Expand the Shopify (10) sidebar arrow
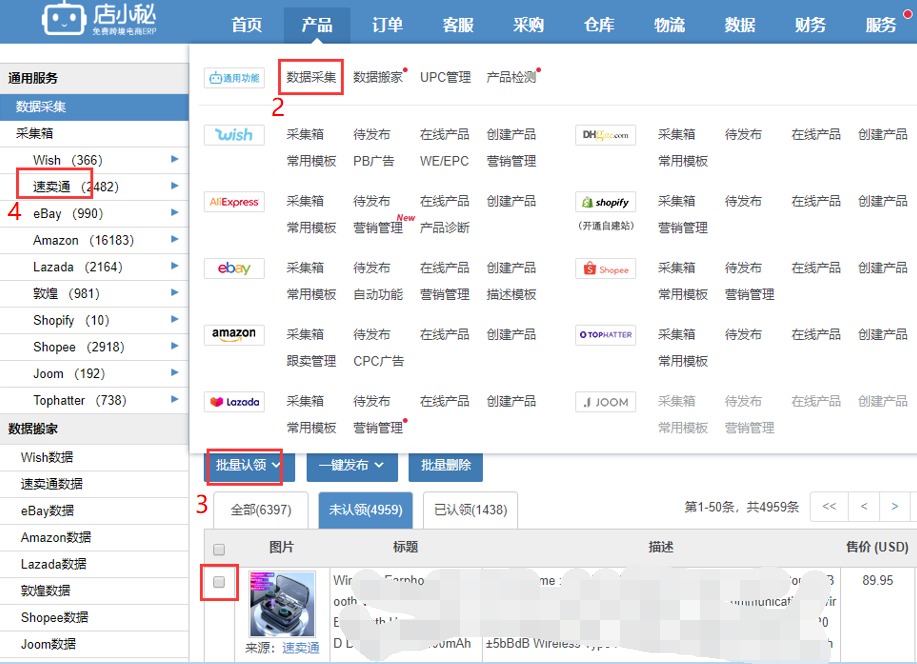917x664 pixels. pos(174,319)
